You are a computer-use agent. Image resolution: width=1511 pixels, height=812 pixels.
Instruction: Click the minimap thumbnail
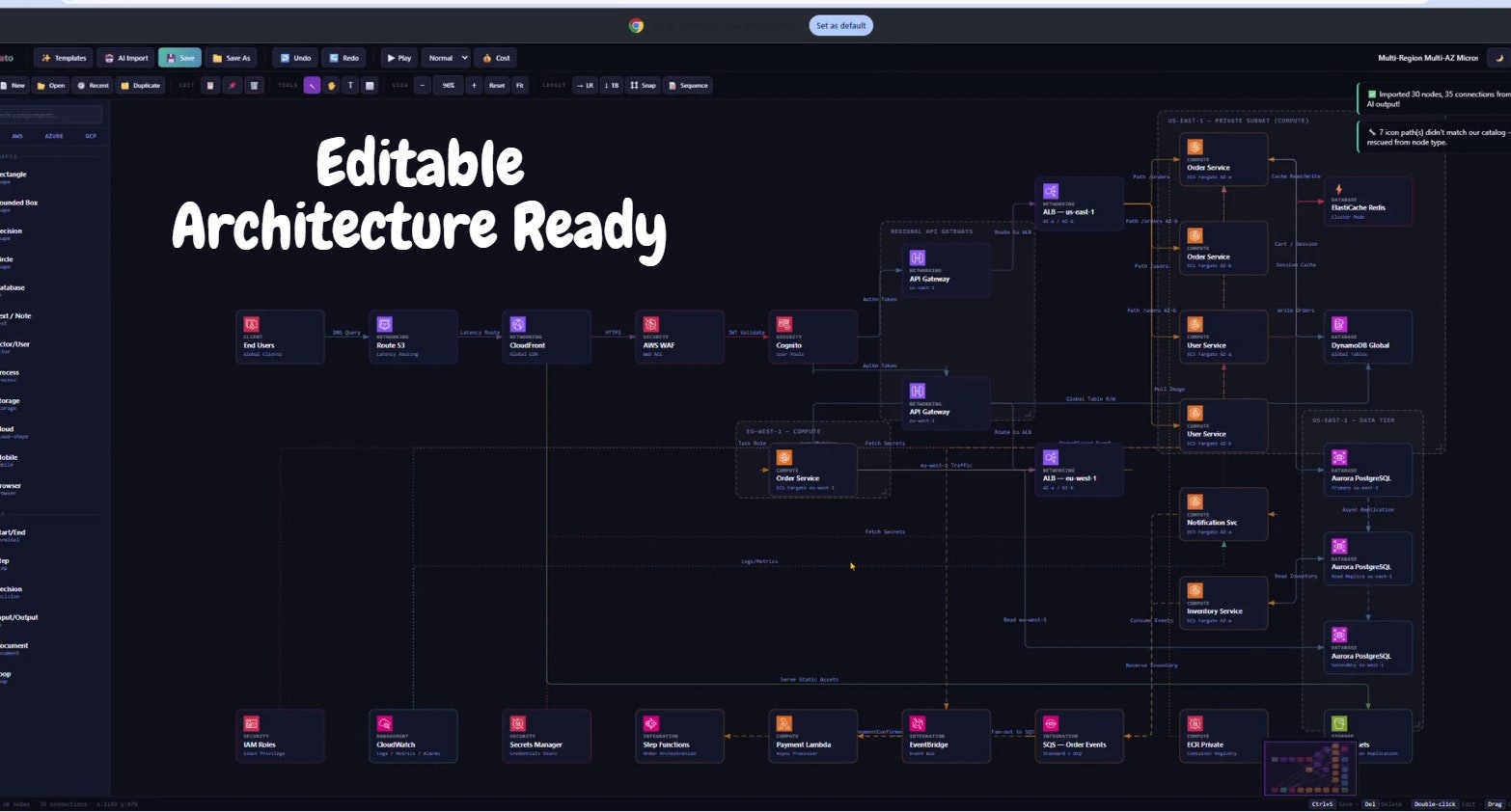(1310, 768)
